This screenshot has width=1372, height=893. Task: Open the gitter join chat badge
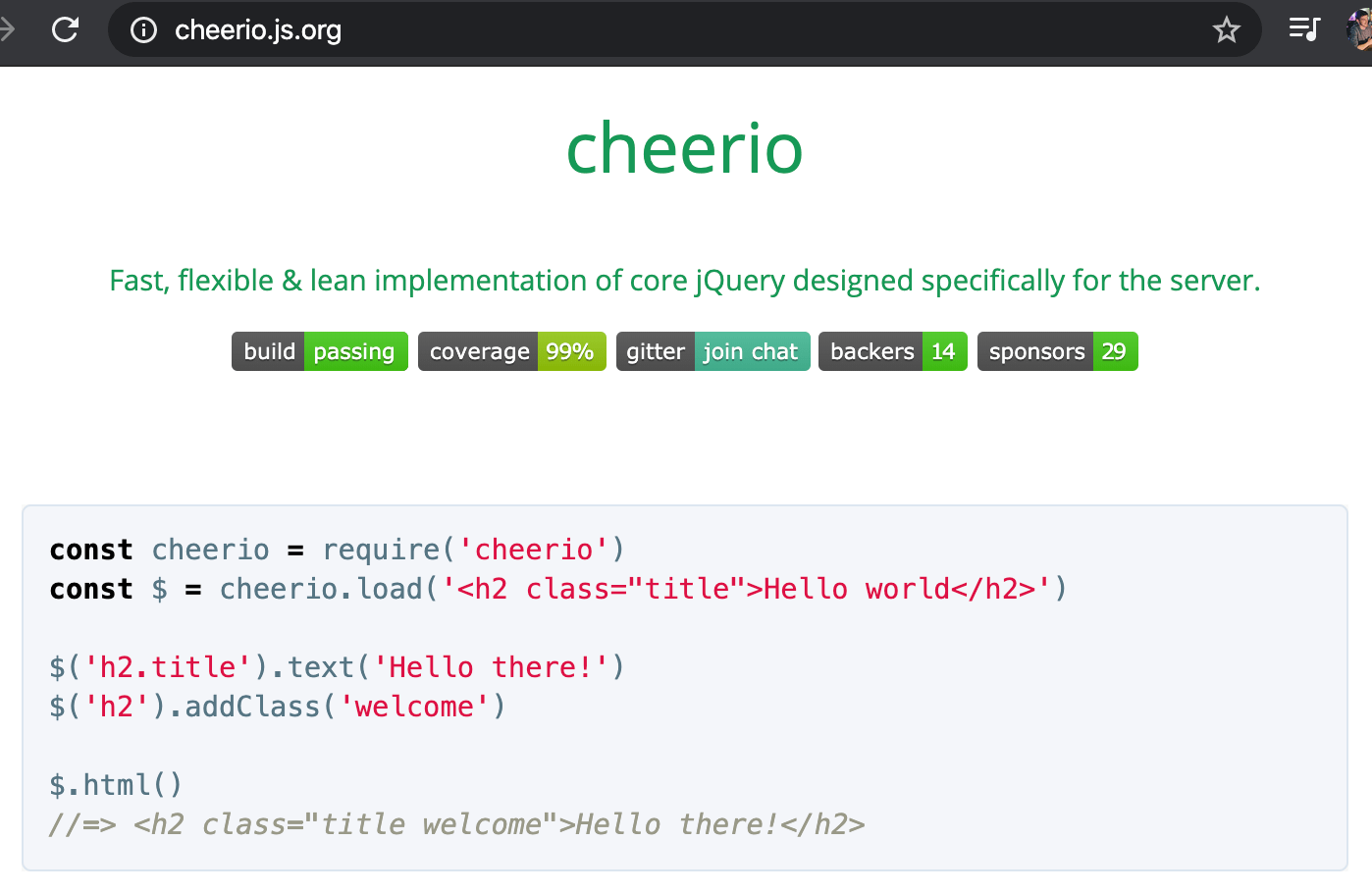coord(713,351)
